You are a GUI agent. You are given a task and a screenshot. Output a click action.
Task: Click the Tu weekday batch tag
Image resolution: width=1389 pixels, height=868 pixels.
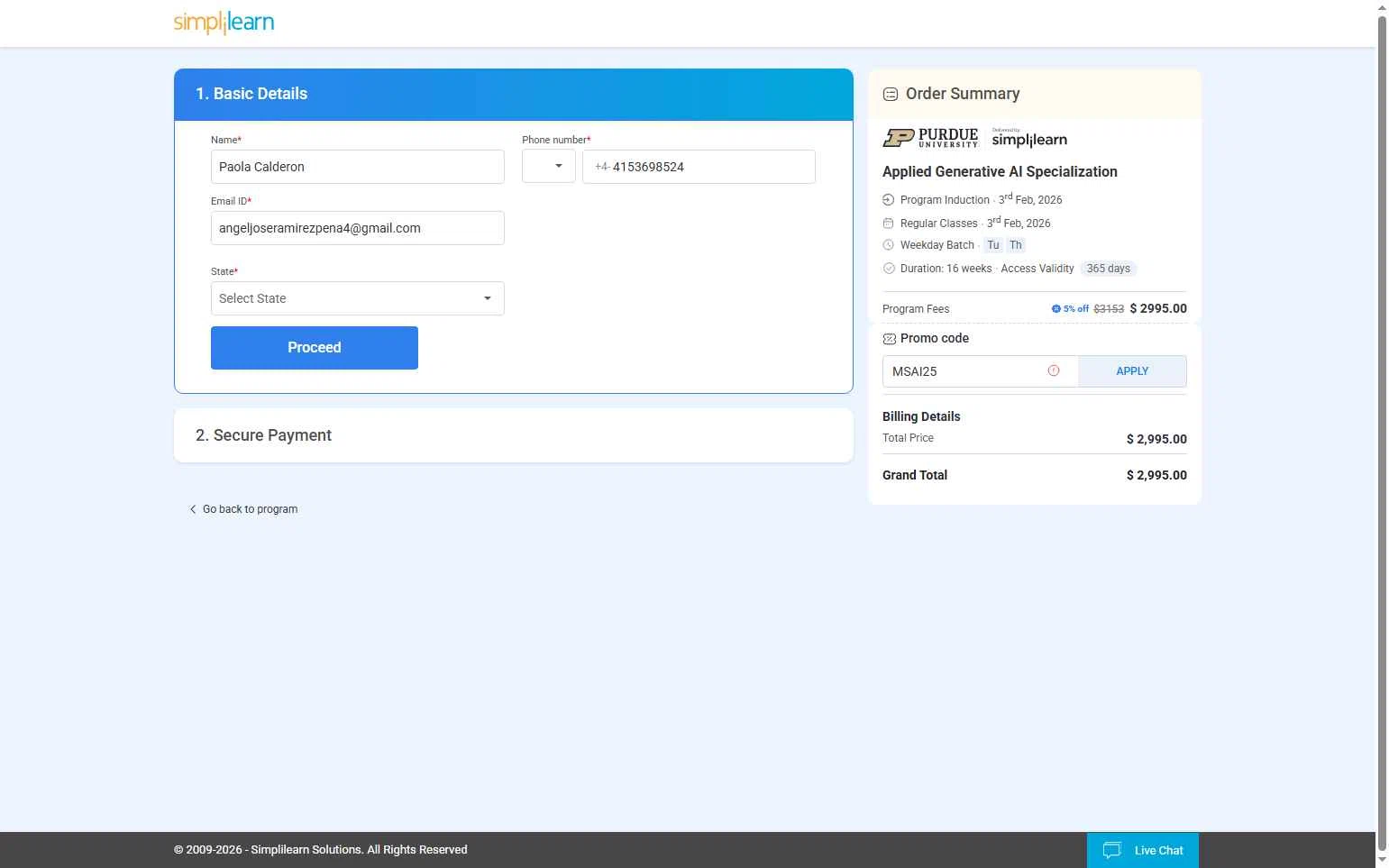click(993, 245)
